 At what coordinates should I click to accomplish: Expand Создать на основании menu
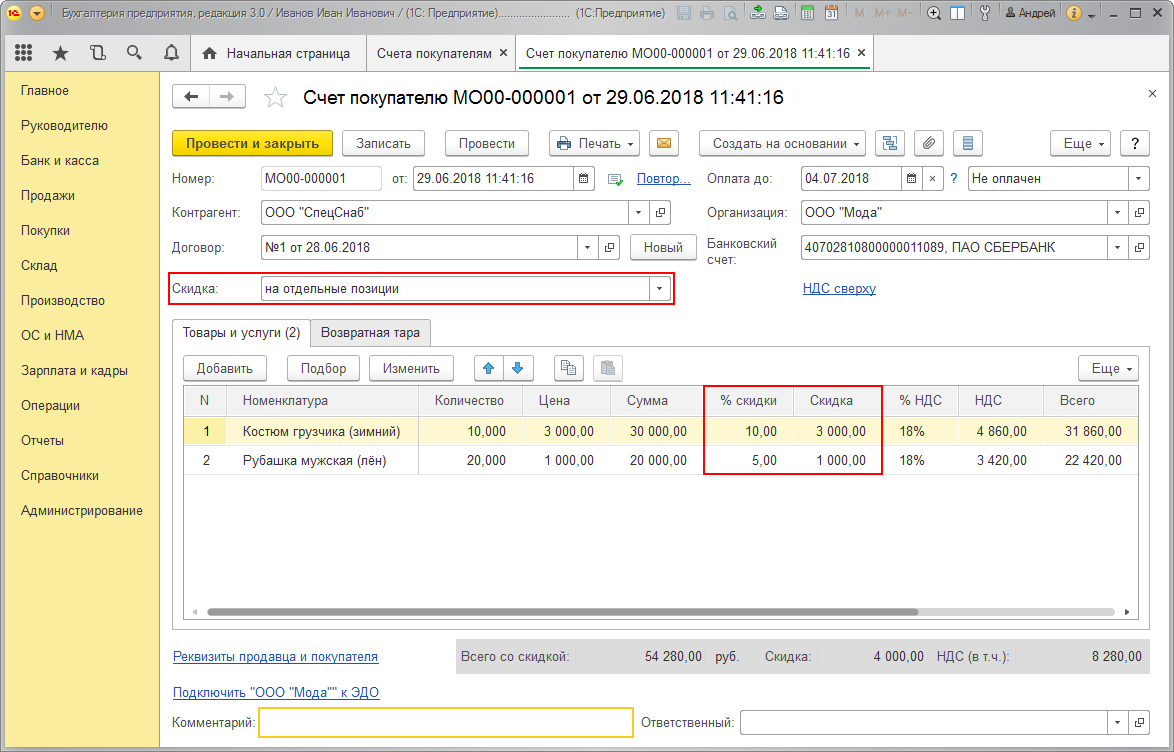pos(782,143)
